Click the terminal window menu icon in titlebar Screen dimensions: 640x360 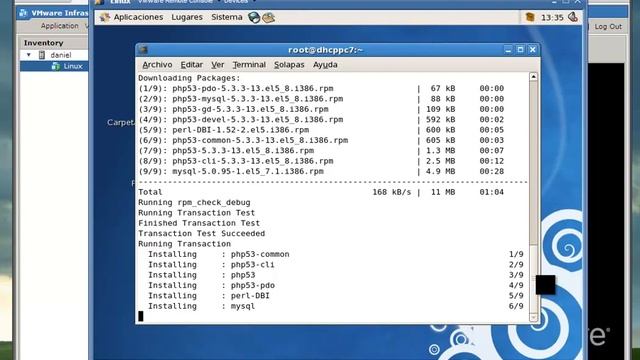[x=142, y=50]
